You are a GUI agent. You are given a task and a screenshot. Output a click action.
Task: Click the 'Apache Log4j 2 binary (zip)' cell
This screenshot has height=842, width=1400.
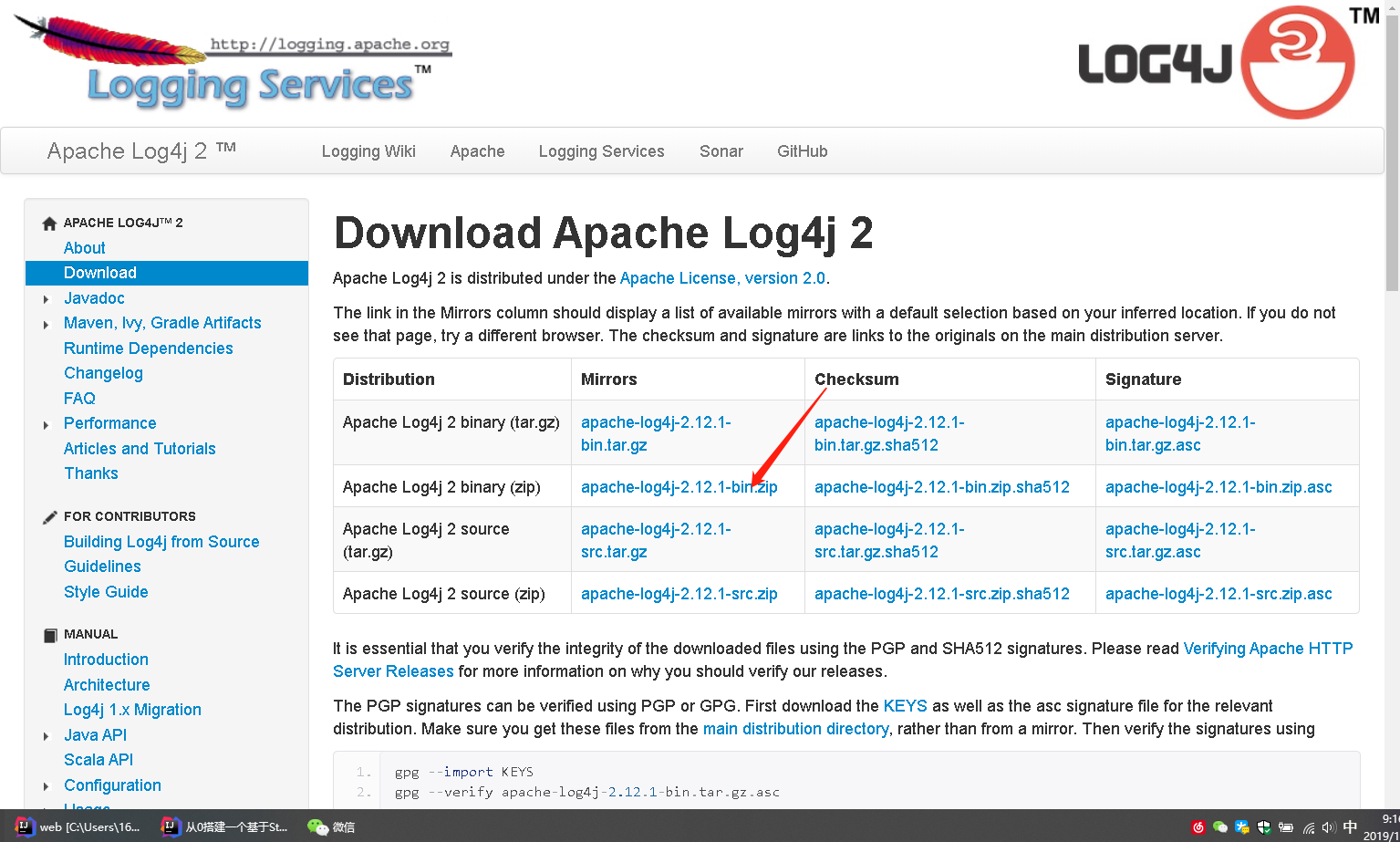point(452,487)
